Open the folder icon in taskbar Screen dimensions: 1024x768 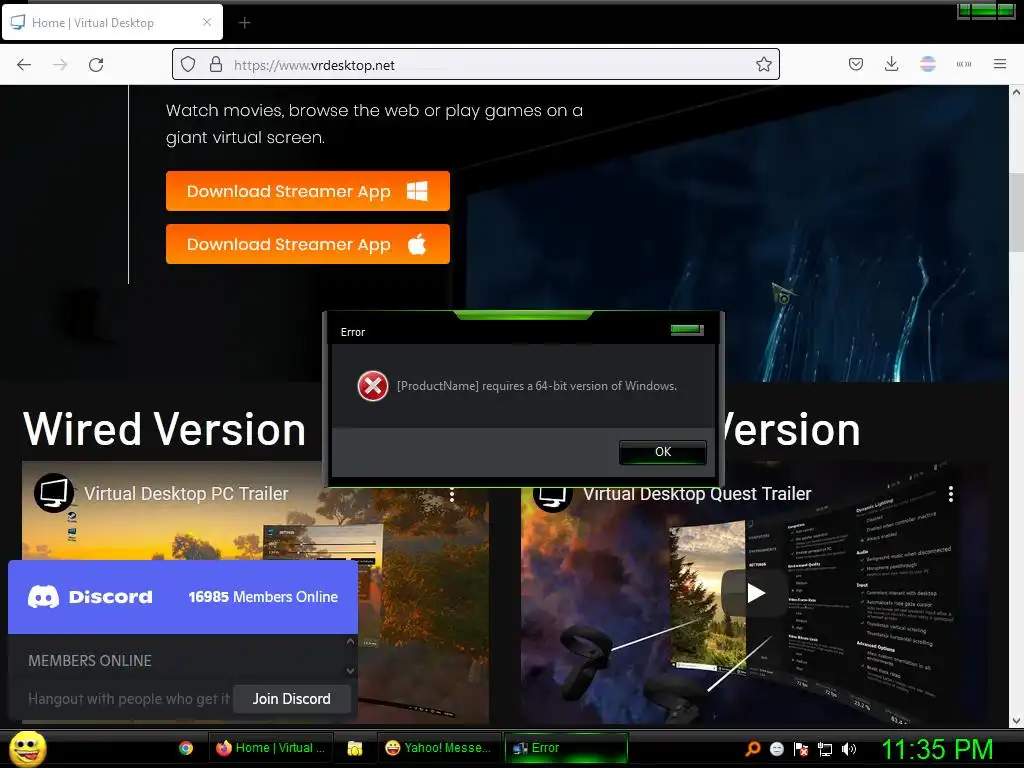[355, 748]
